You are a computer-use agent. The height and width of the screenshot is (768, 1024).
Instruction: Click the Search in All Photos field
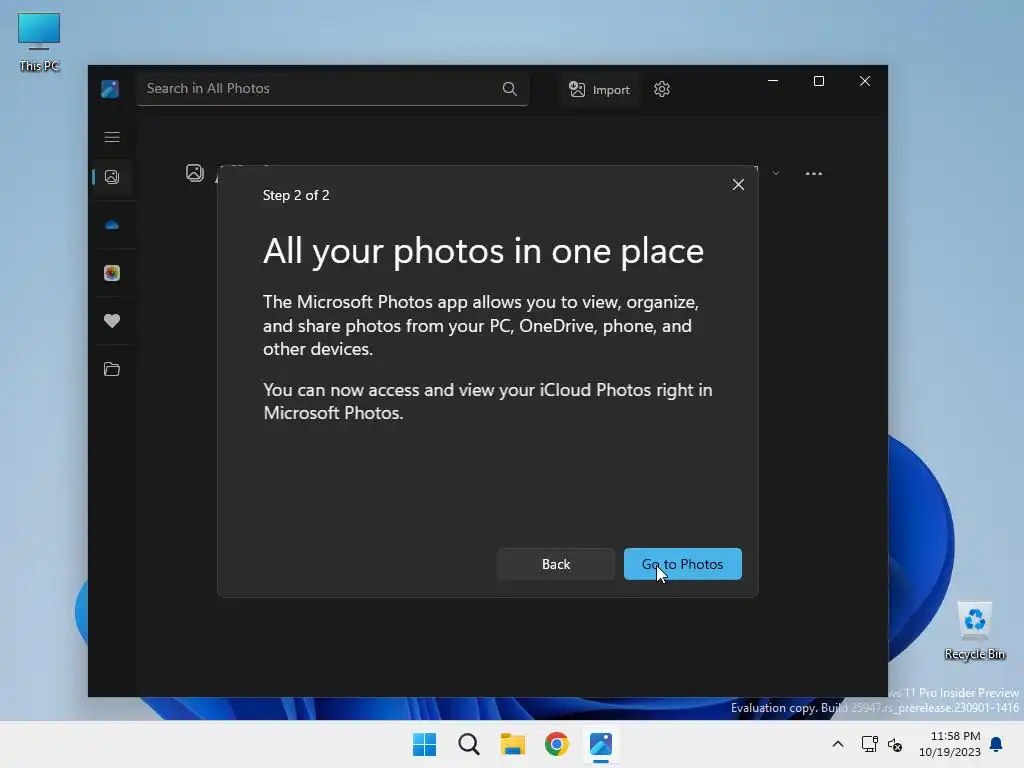coord(332,89)
